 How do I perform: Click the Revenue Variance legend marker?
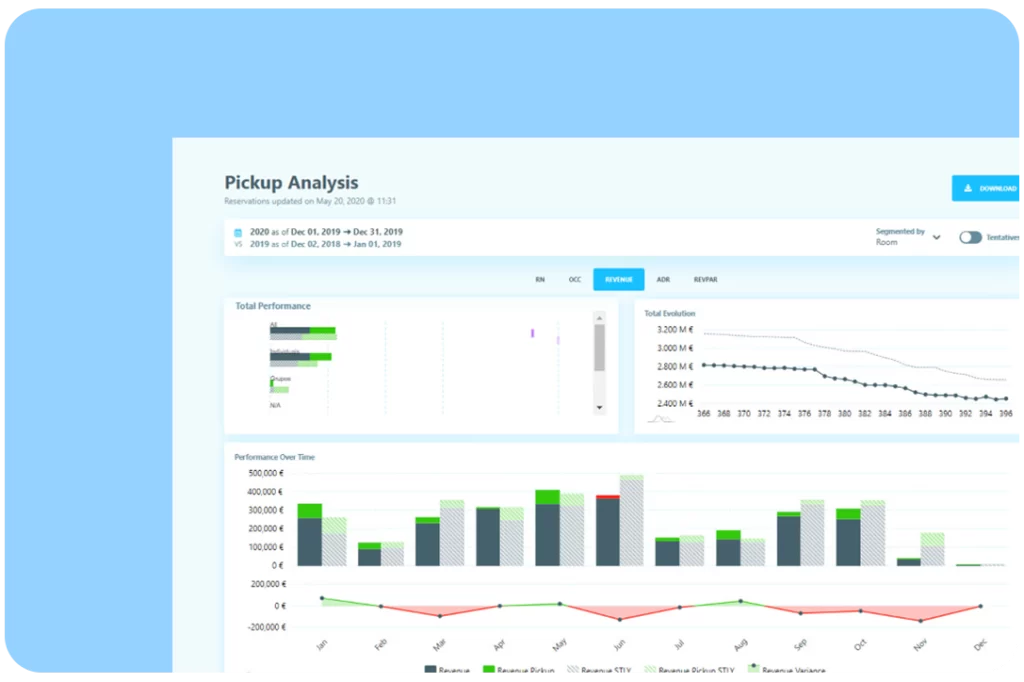pyautogui.click(x=754, y=669)
